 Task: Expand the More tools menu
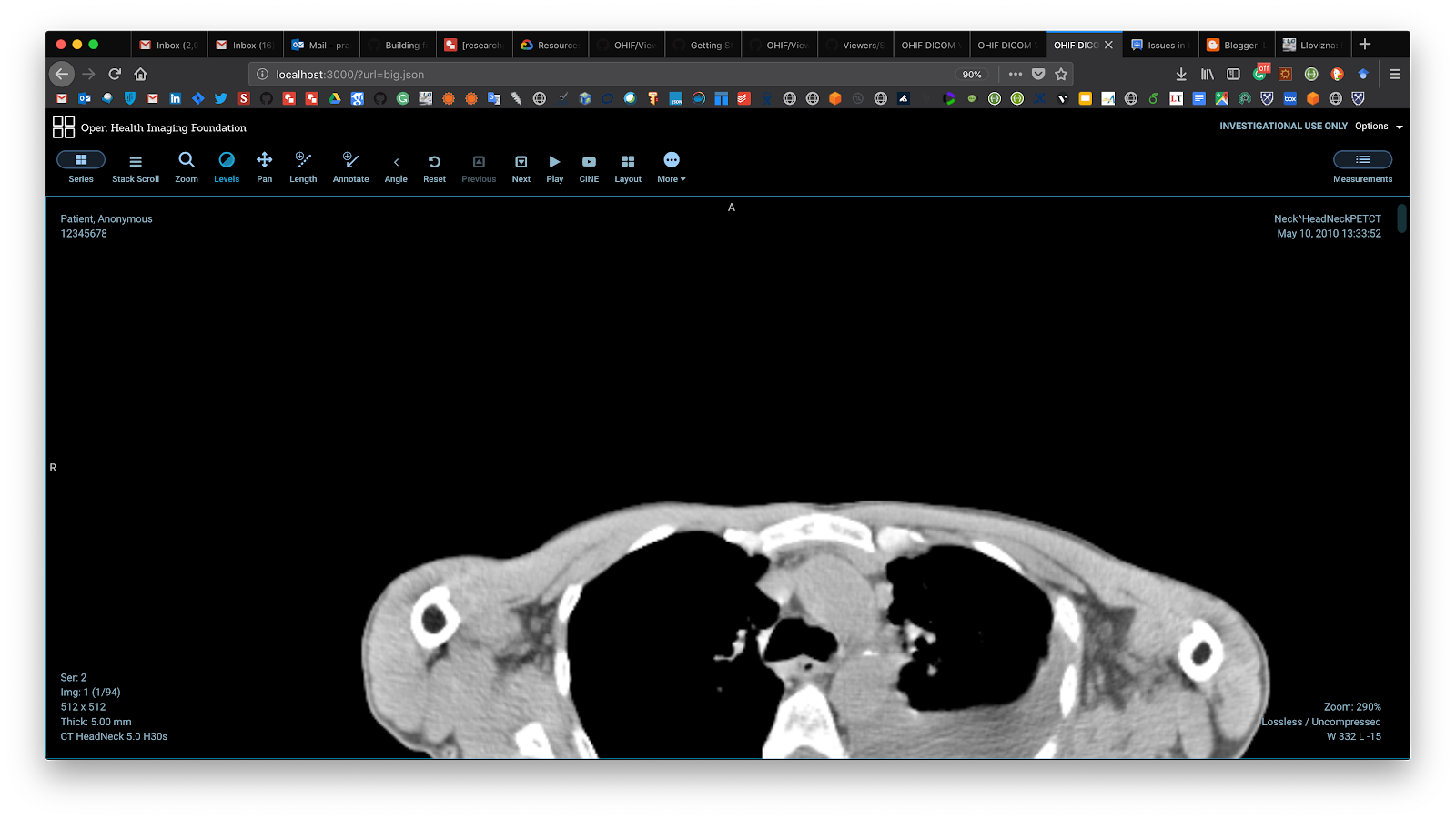[671, 167]
